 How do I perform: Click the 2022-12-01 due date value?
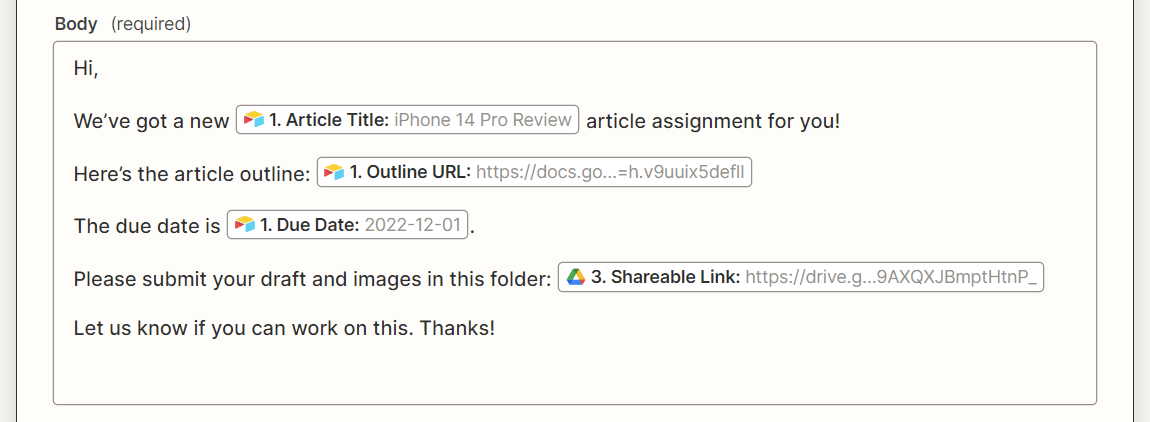pyautogui.click(x=412, y=225)
